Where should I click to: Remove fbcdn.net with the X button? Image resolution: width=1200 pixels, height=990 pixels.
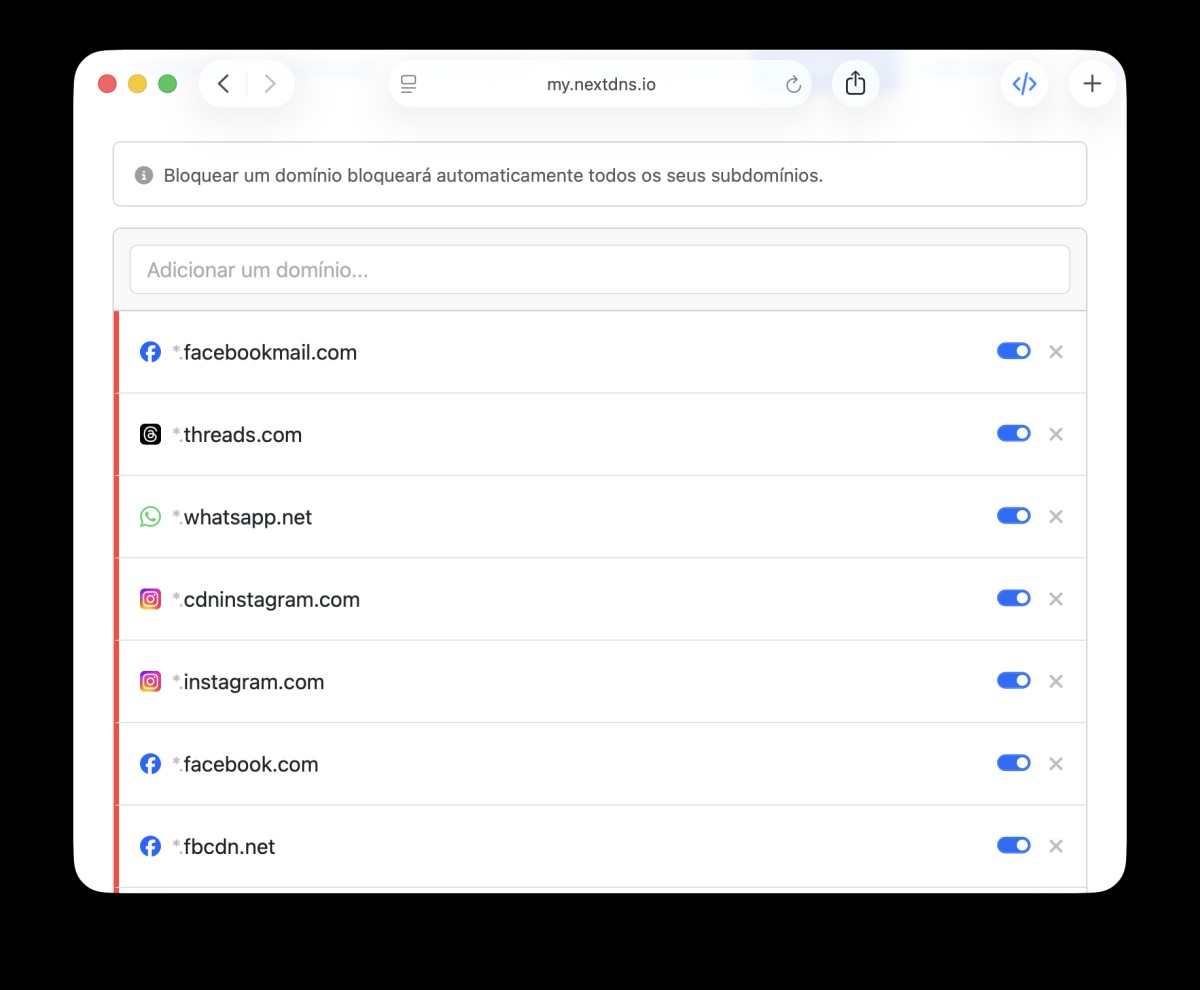point(1055,846)
